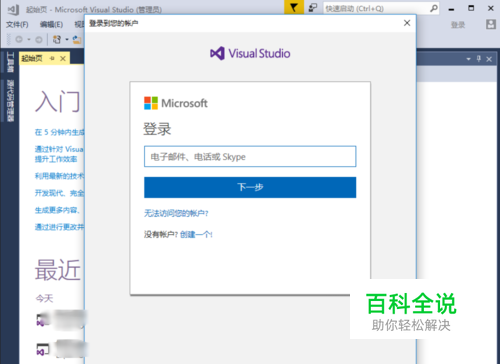Click the account picture icon at the top right
This screenshot has width=500, height=364.
[x=491, y=24]
